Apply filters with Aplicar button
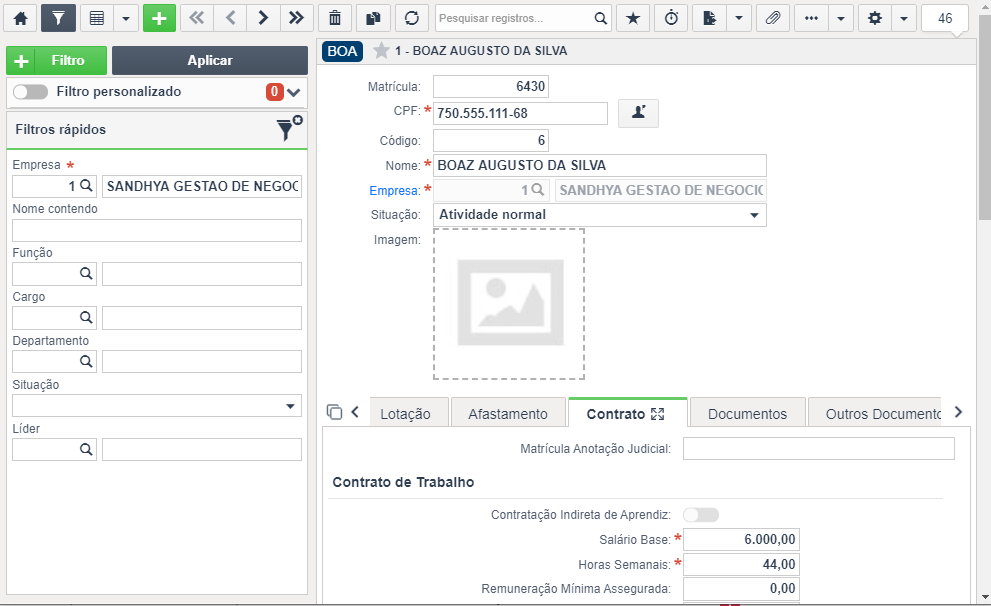 (x=210, y=61)
